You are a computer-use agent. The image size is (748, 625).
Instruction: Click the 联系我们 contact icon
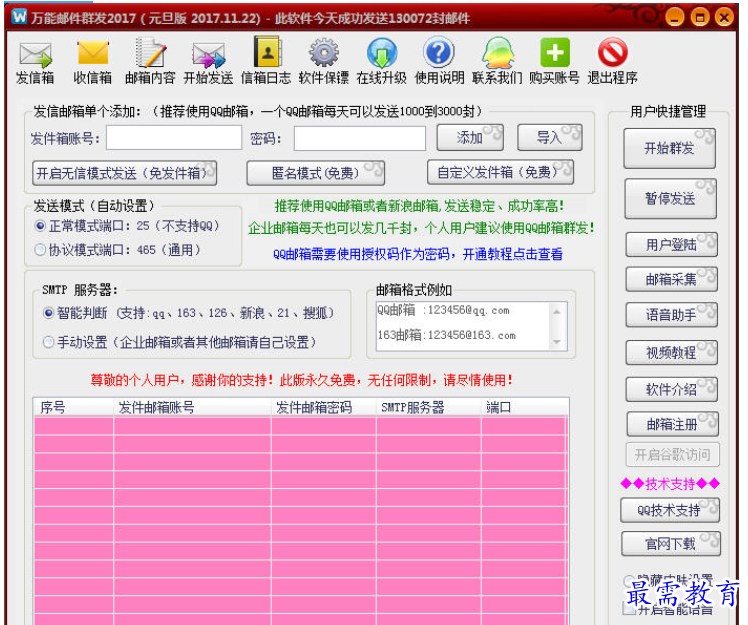pos(497,54)
